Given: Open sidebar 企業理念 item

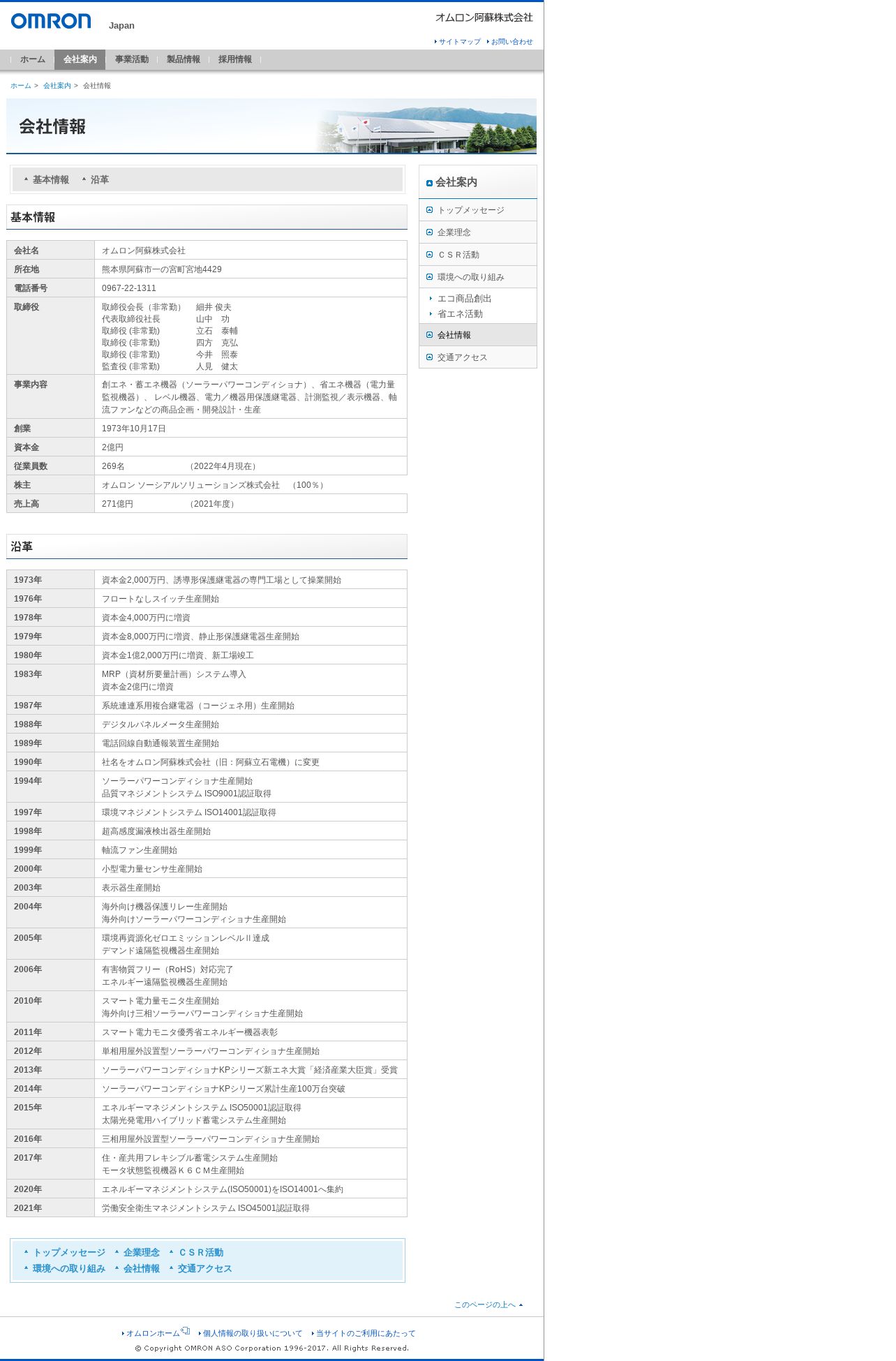Looking at the screenshot, I should tap(478, 232).
